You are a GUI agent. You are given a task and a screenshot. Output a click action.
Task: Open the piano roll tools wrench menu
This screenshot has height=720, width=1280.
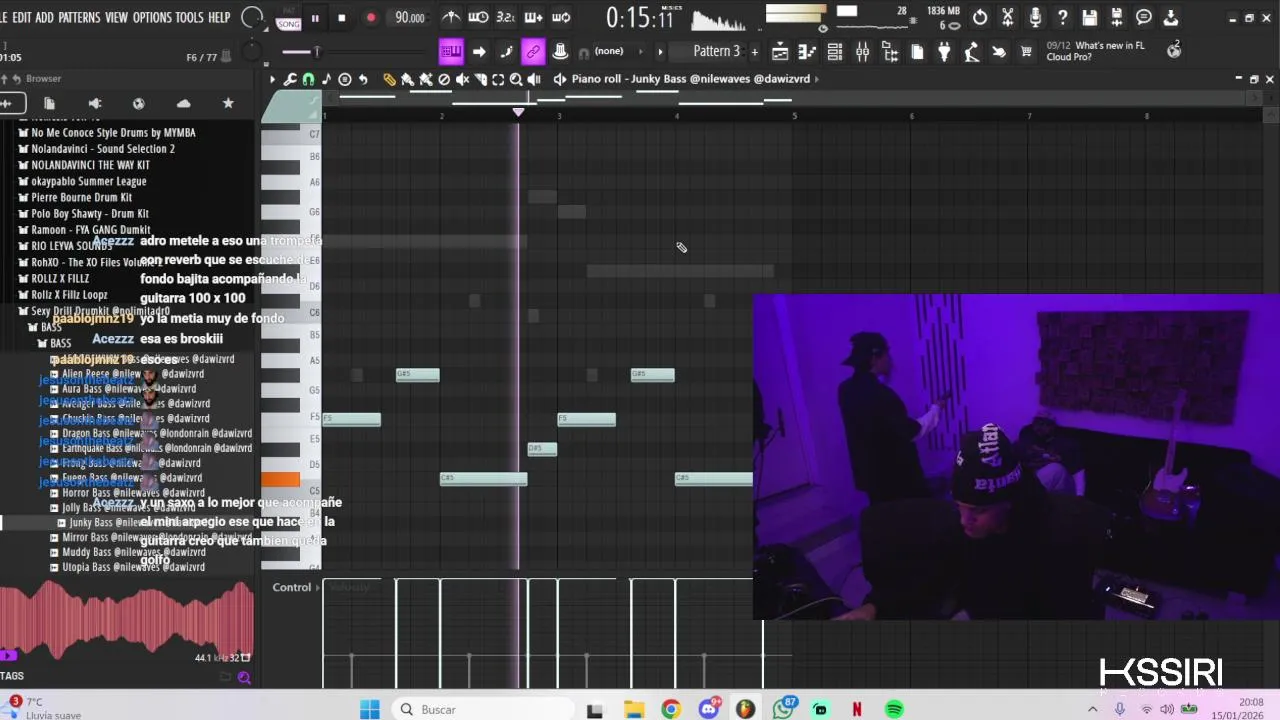click(x=290, y=79)
